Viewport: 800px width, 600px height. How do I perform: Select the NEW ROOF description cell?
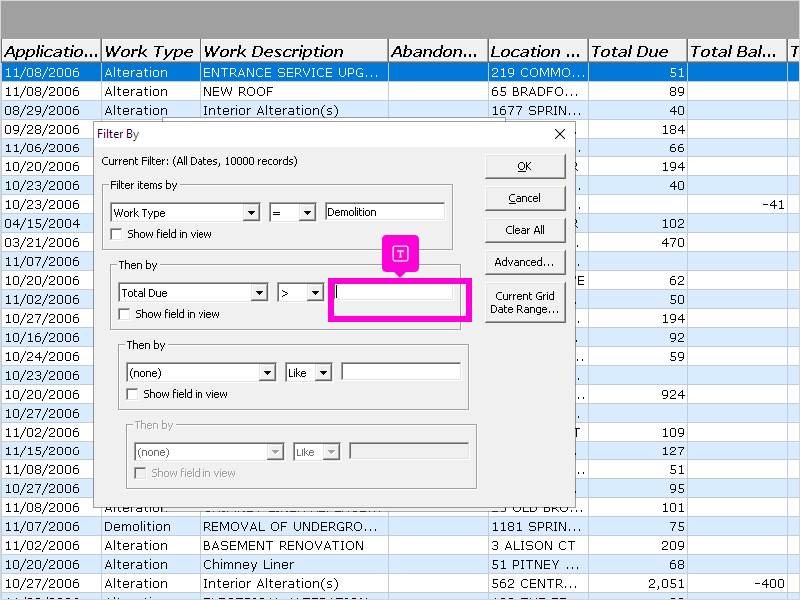pyautogui.click(x=294, y=91)
